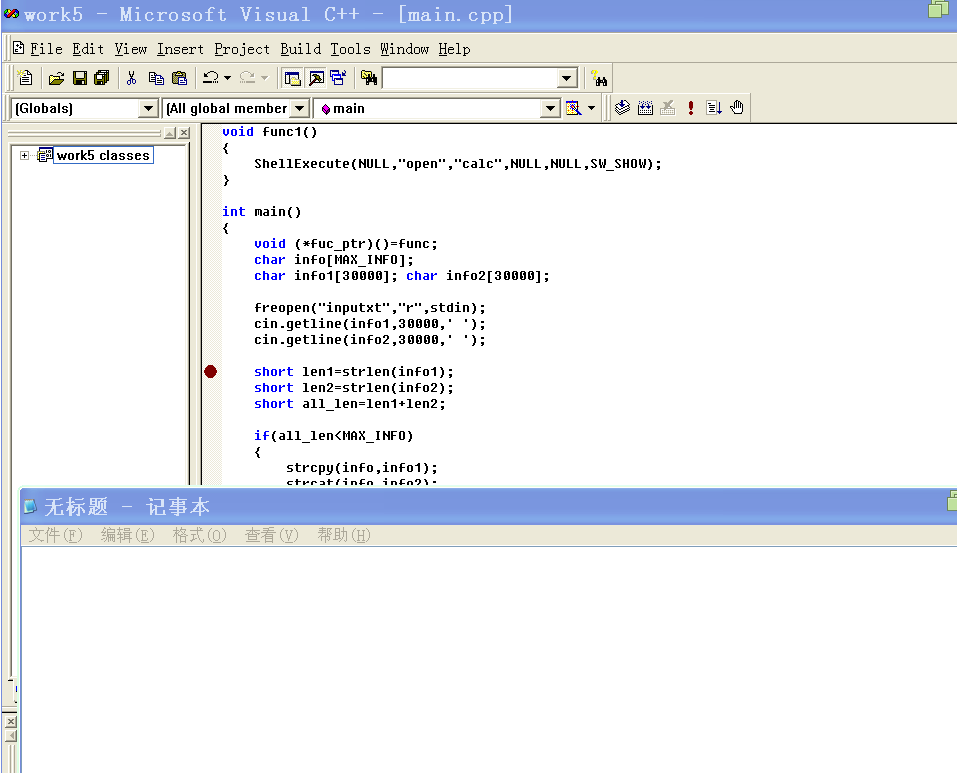Viewport: 957px width, 773px height.
Task: Execute the program via the red exclamation icon
Action: [690, 107]
